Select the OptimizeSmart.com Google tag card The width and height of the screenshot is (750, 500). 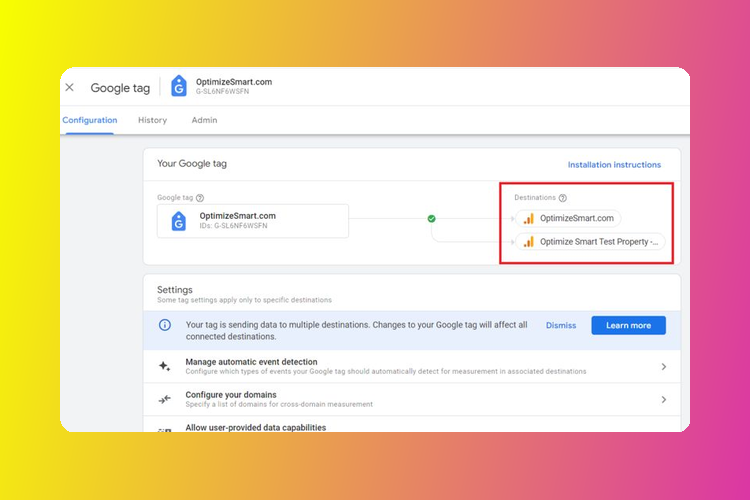[x=253, y=221]
